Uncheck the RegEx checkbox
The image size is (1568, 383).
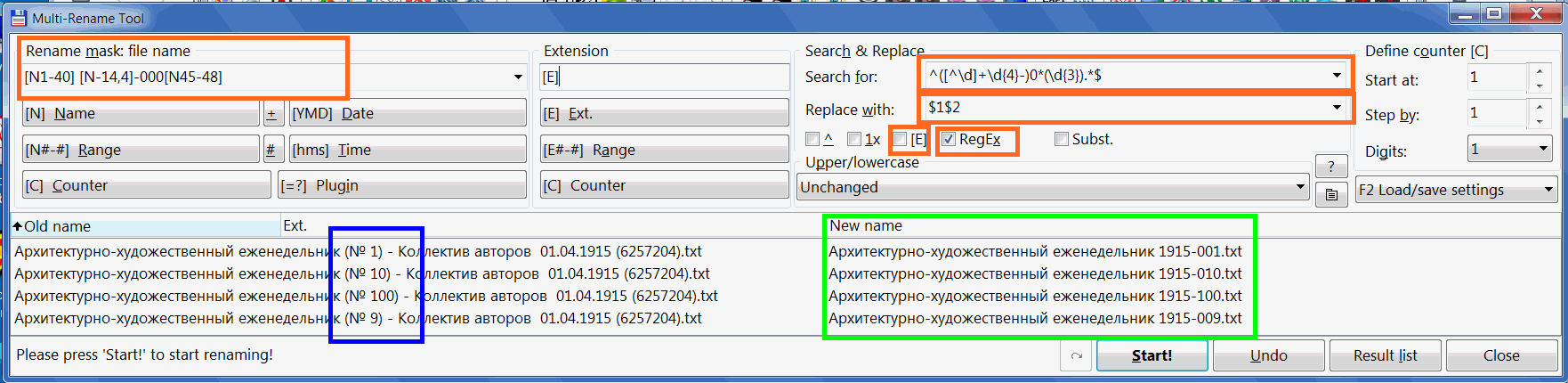pos(949,140)
